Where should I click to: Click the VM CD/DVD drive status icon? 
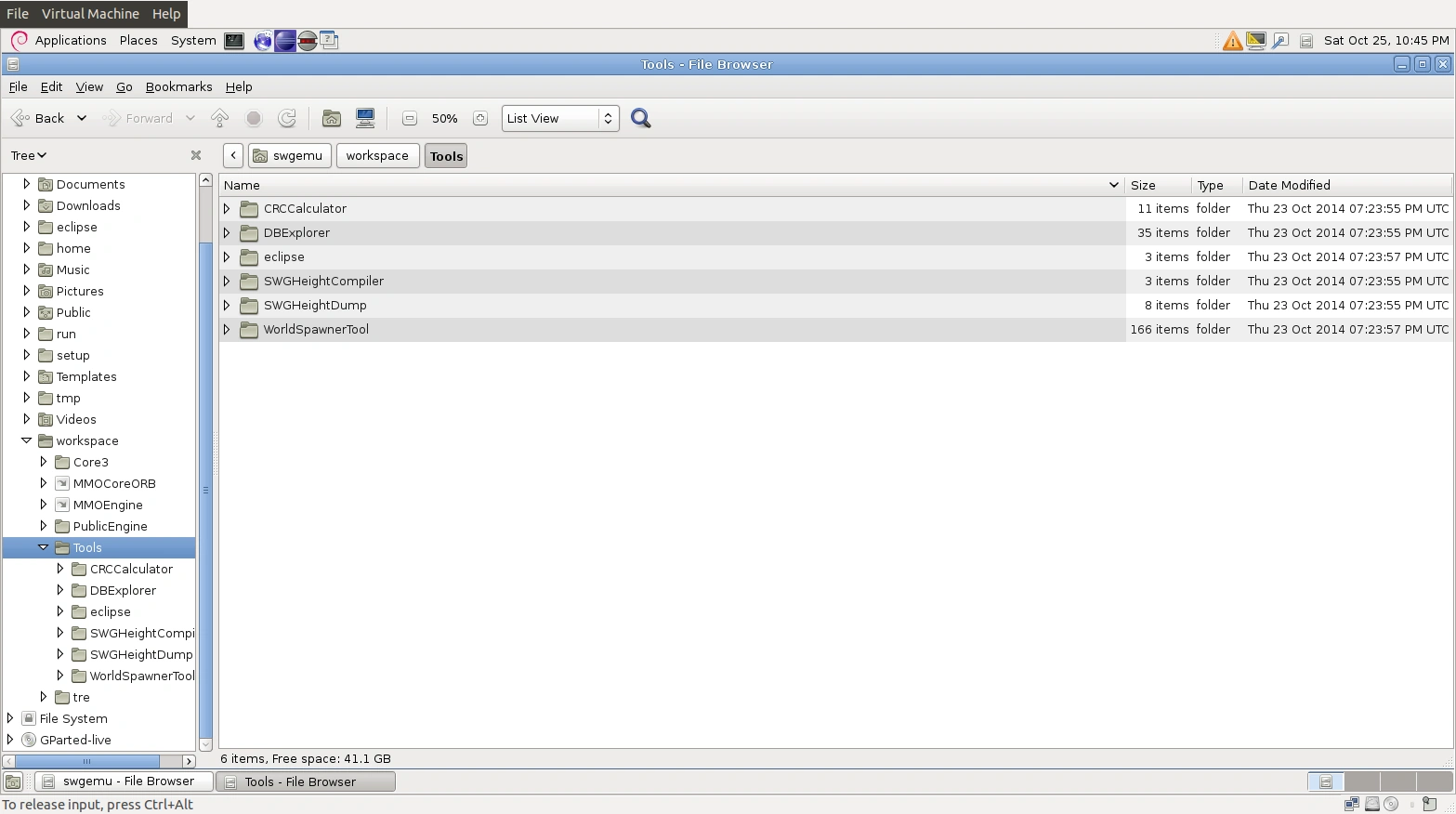[x=1391, y=804]
